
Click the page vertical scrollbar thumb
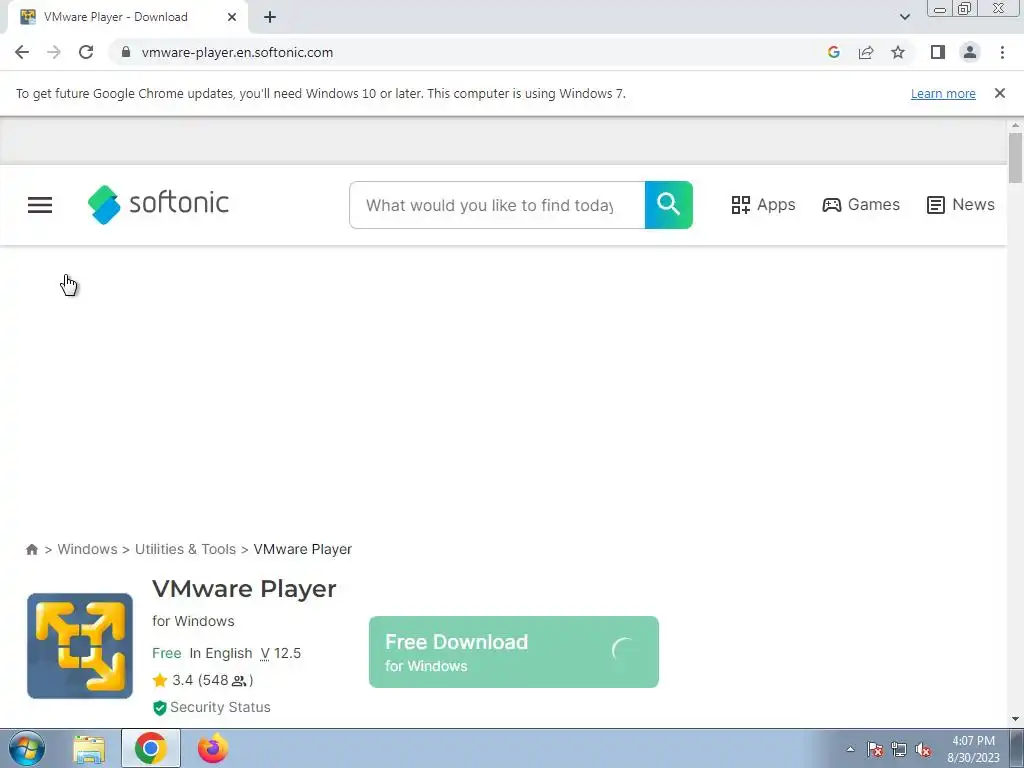pyautogui.click(x=1015, y=158)
